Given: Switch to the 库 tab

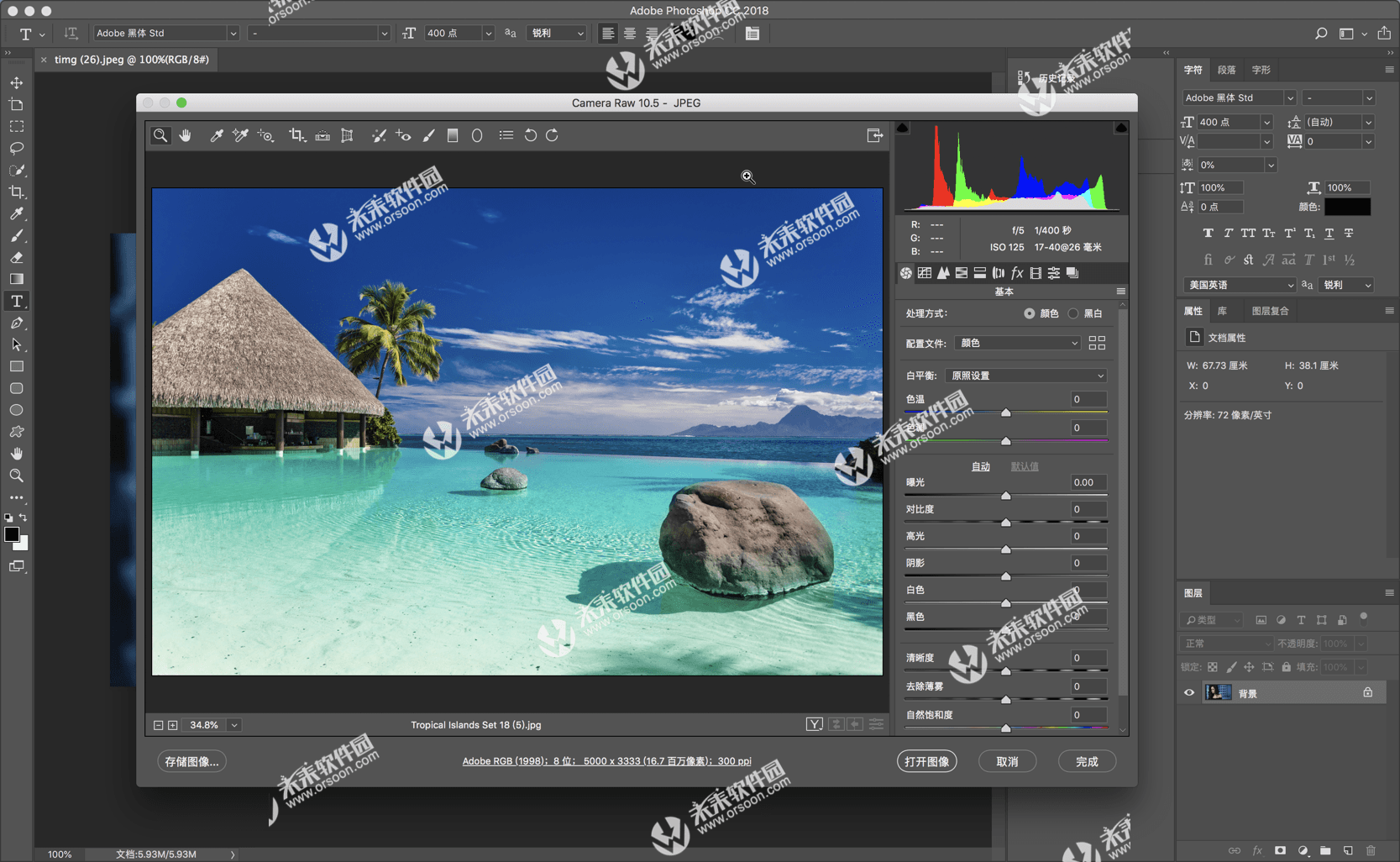Looking at the screenshot, I should pyautogui.click(x=1224, y=311).
